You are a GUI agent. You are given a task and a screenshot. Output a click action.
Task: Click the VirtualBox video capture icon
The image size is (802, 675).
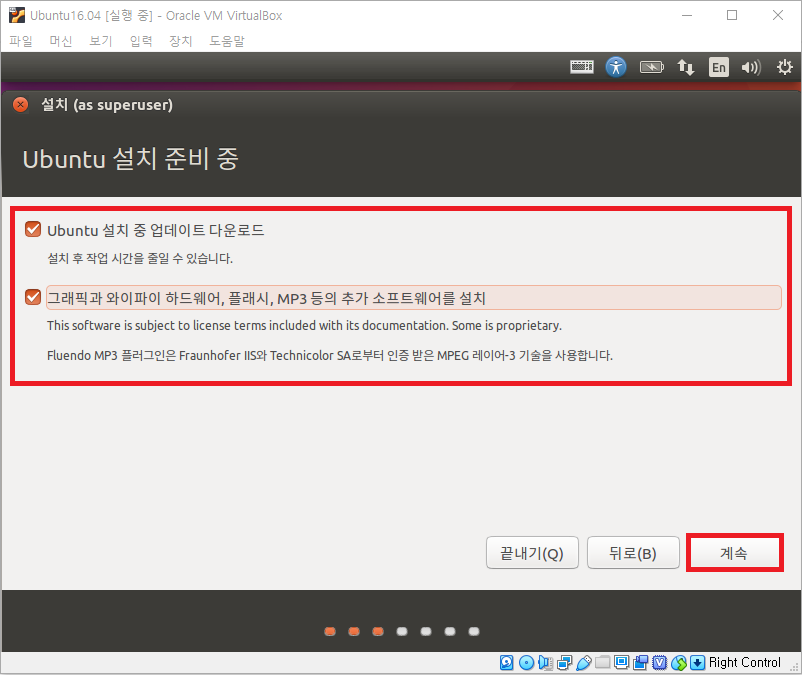click(x=640, y=663)
